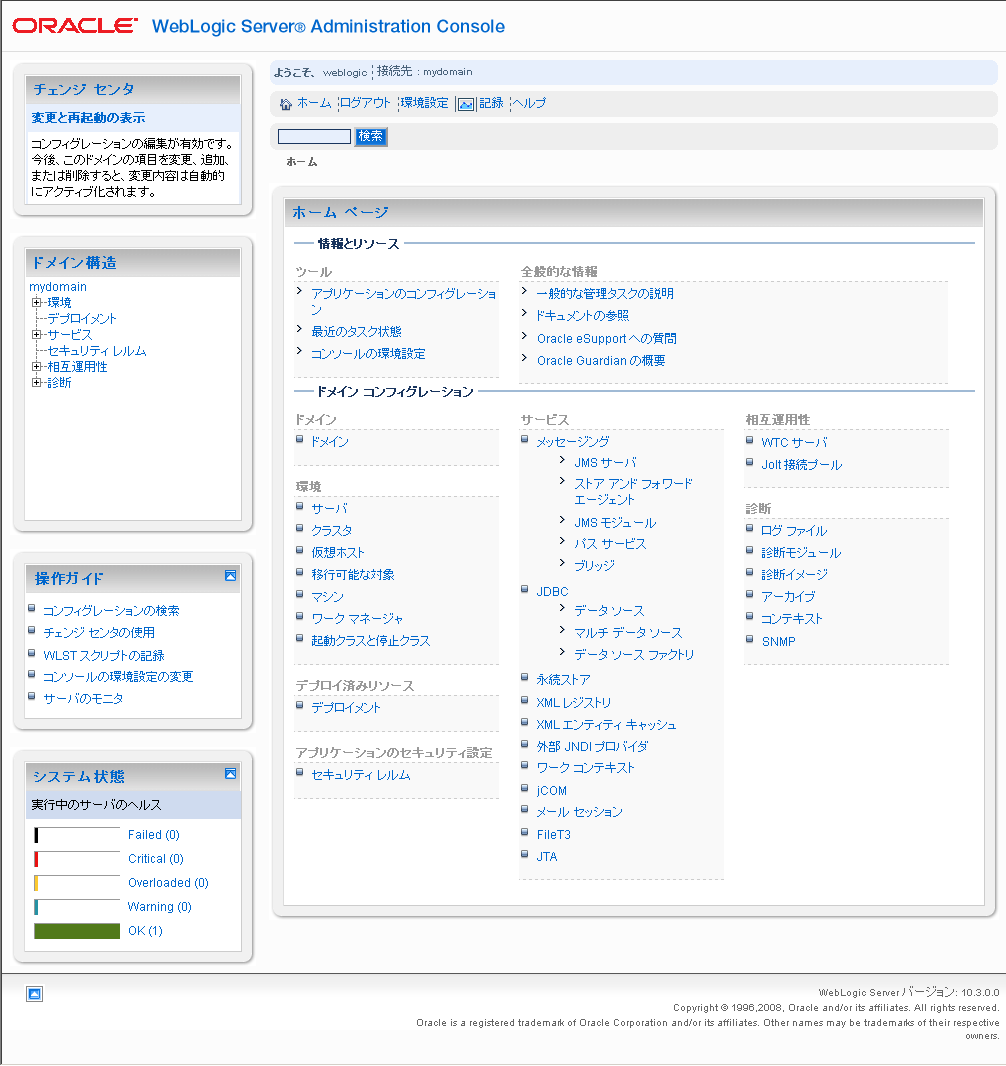
Task: Open 診断モジュール link
Action: (x=801, y=553)
